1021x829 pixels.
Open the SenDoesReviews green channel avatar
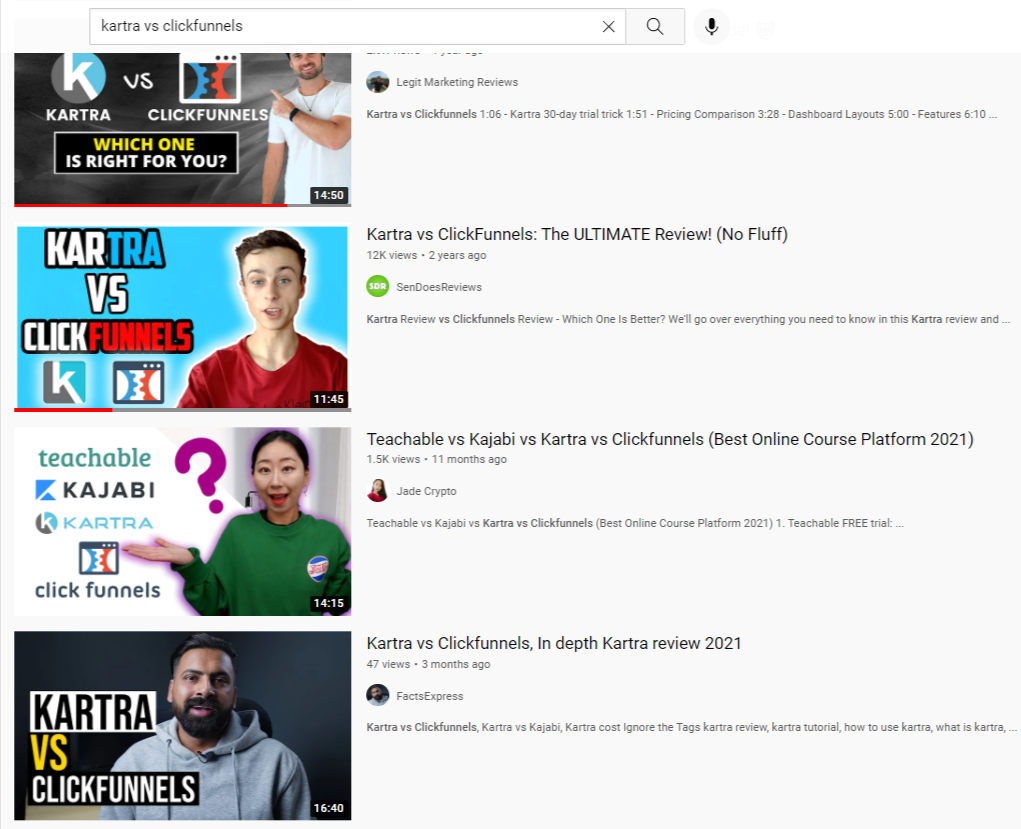click(378, 287)
